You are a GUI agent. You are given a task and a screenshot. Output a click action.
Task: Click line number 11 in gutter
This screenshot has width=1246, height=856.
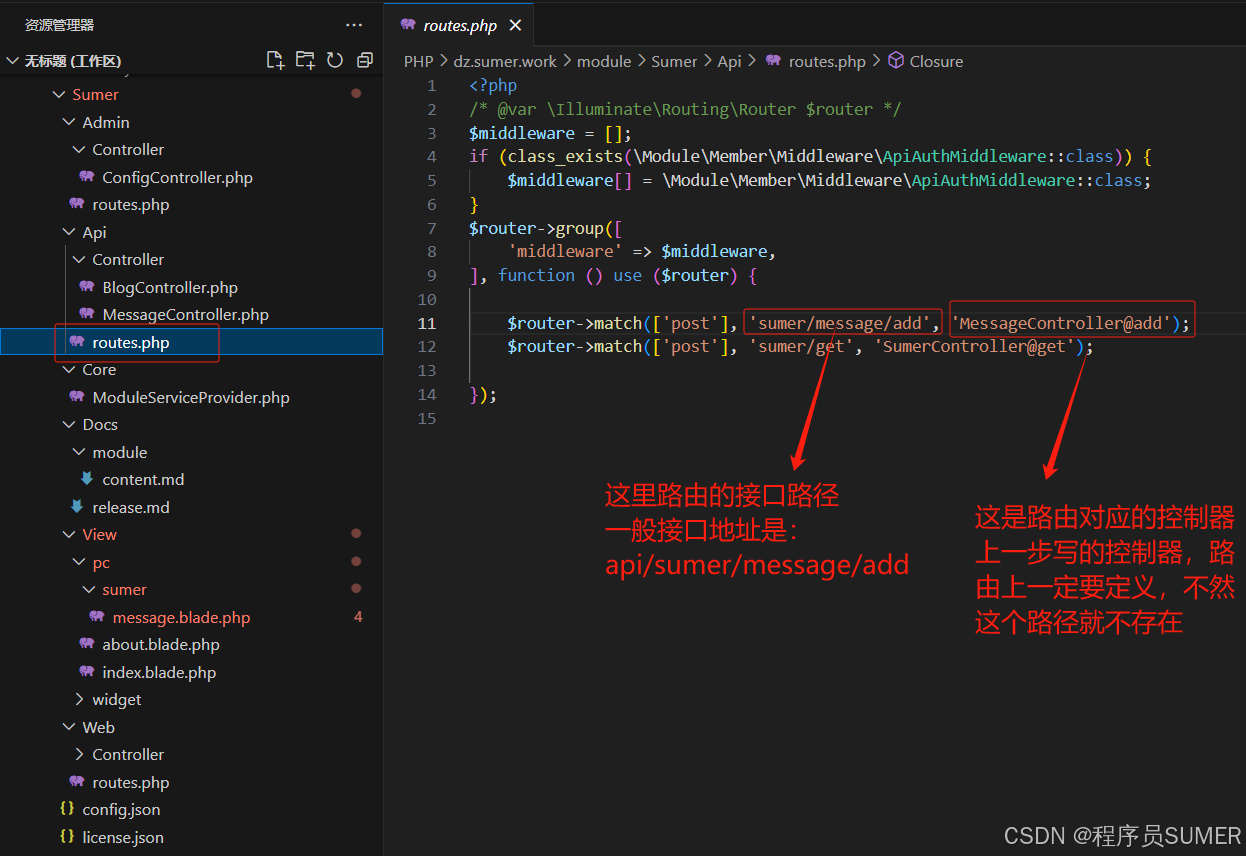427,323
